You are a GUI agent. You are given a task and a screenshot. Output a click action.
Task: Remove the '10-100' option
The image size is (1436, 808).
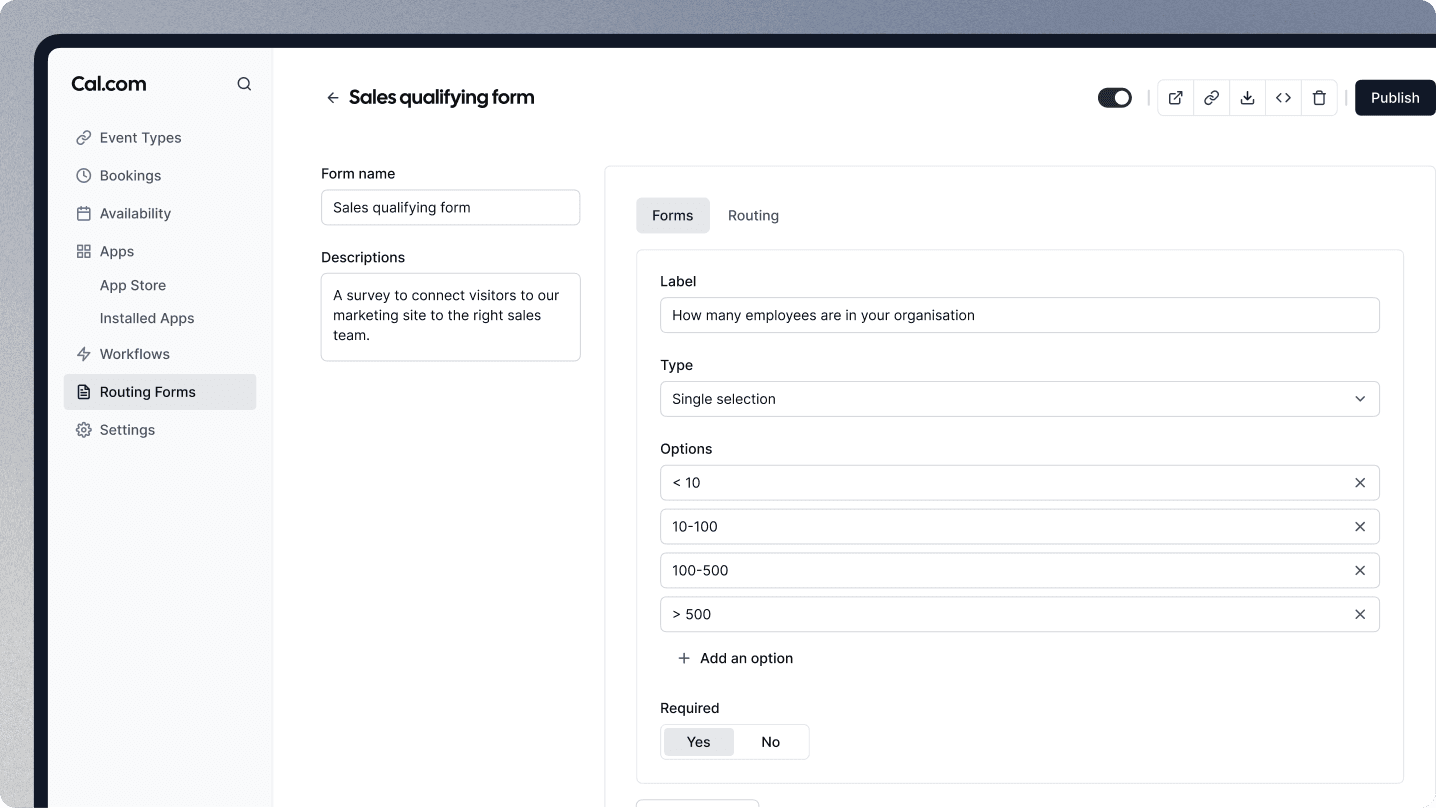(1360, 527)
